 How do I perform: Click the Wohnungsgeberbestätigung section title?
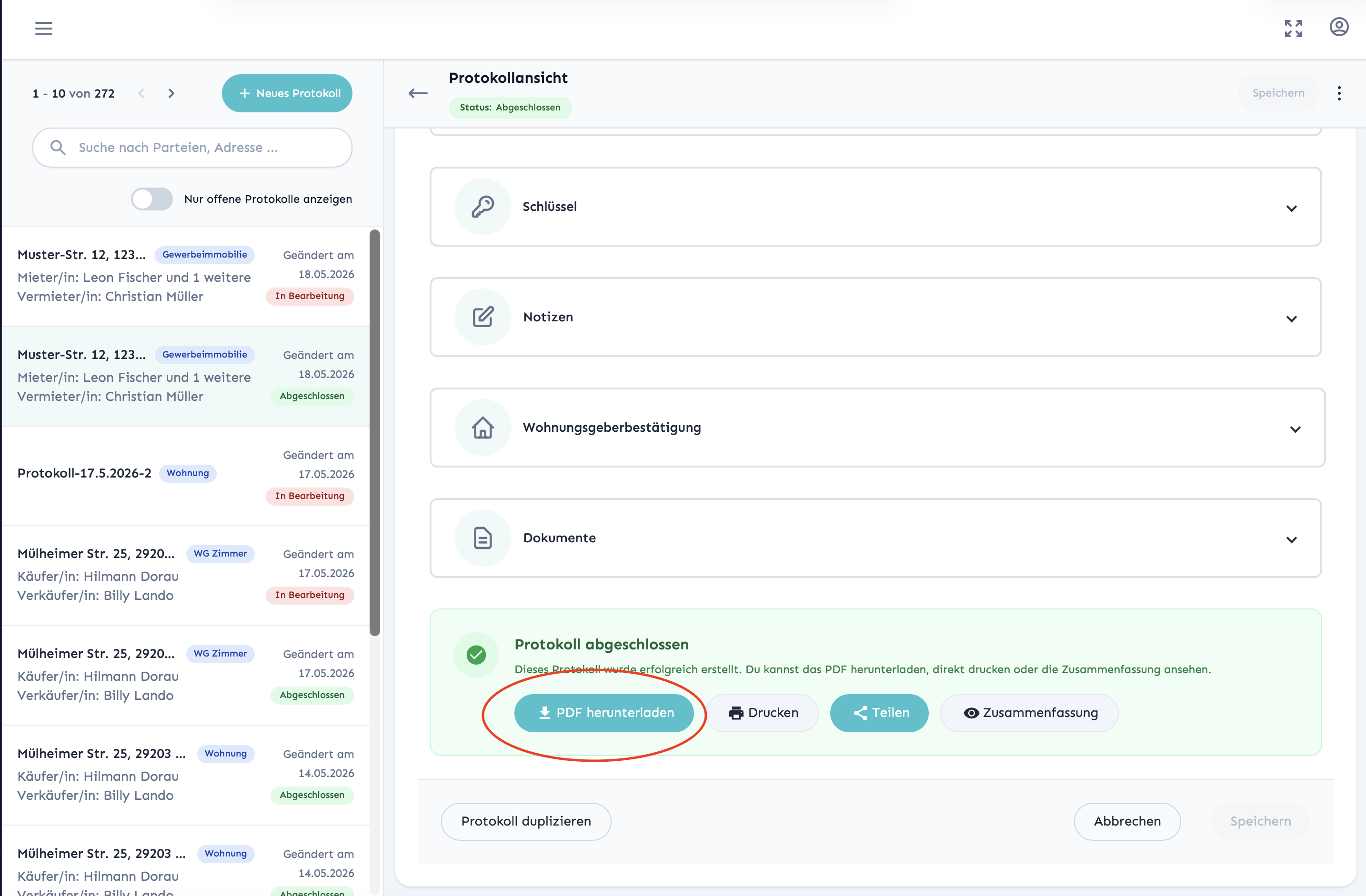coord(612,428)
